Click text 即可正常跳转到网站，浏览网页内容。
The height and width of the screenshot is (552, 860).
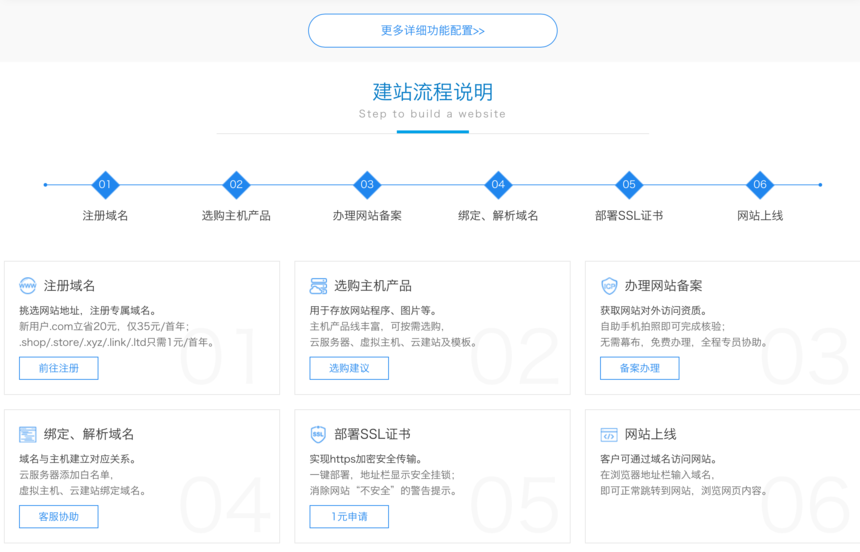coord(683,491)
